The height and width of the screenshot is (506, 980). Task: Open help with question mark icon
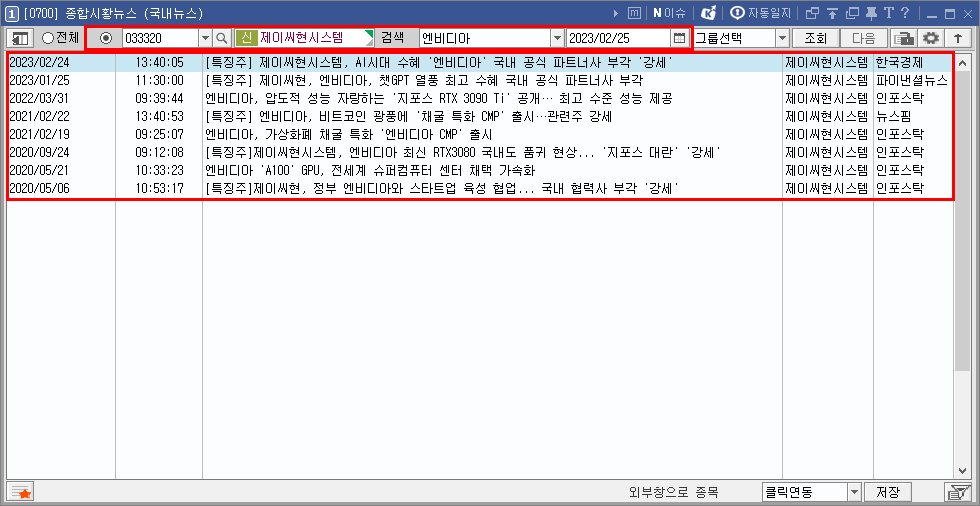point(904,13)
